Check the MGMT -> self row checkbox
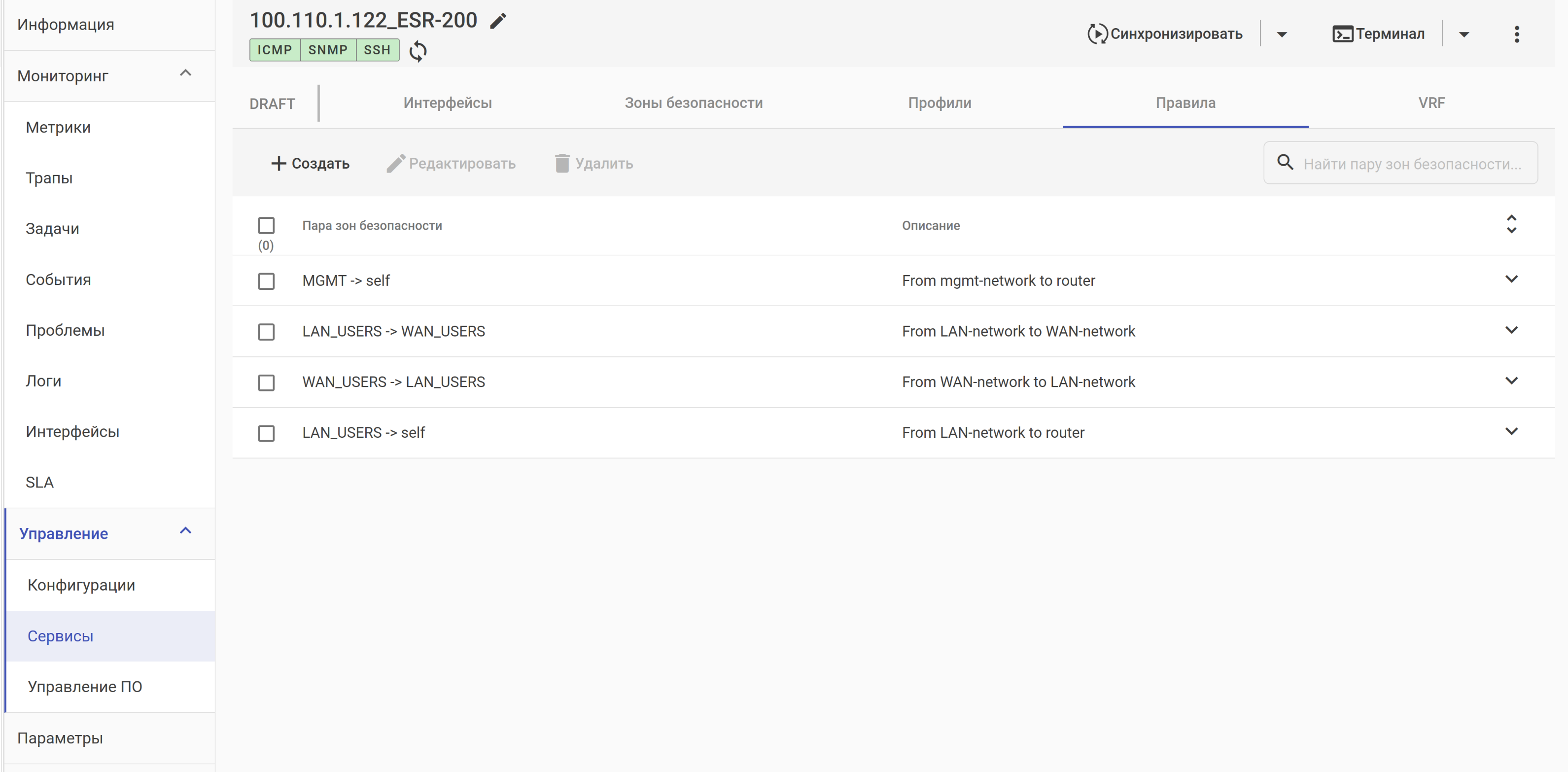 [266, 281]
